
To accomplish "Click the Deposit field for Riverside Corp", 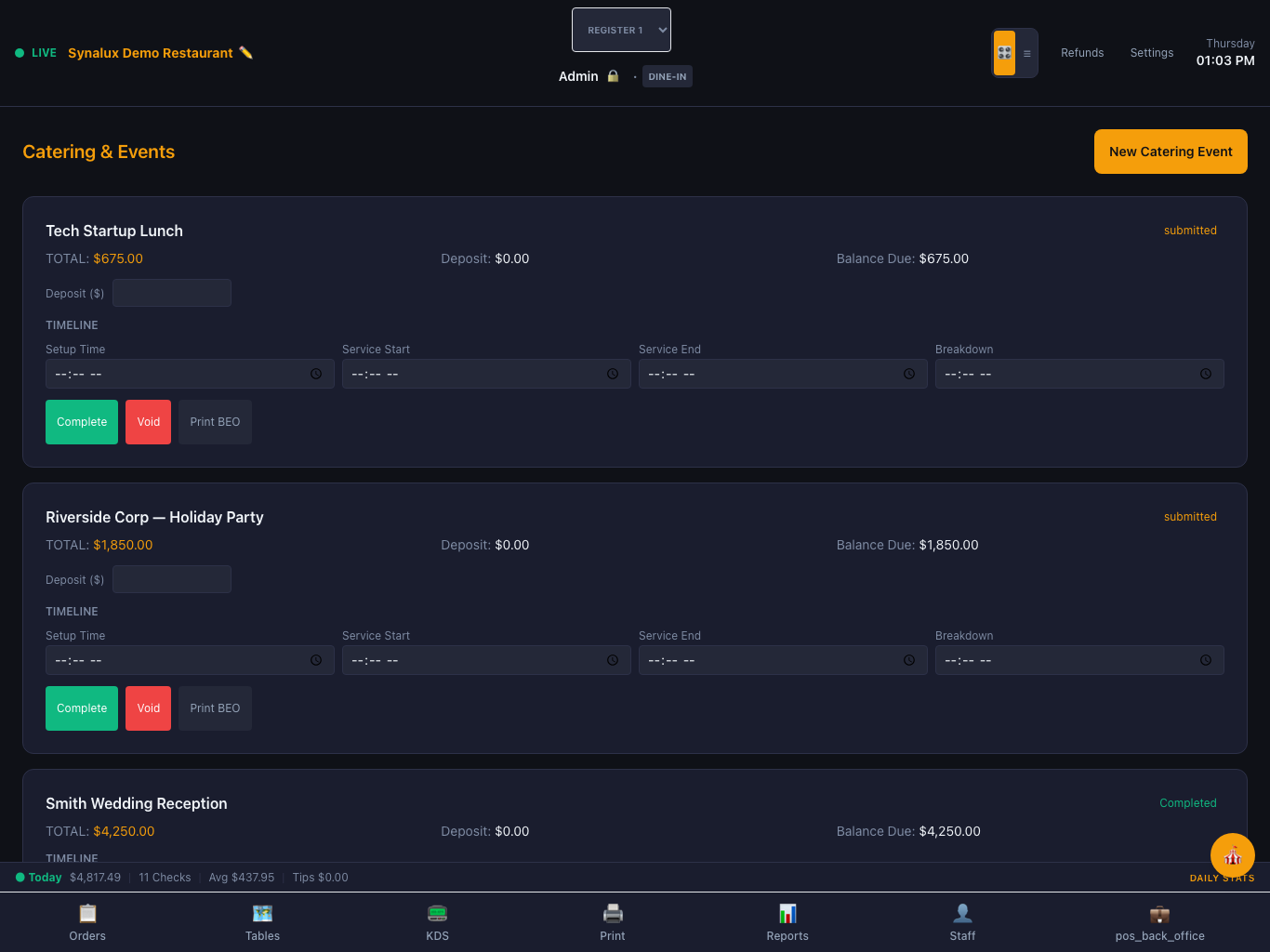I will tap(172, 579).
